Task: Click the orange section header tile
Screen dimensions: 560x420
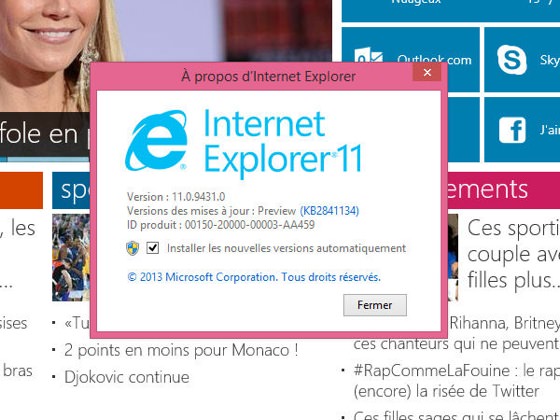Action: coord(21,190)
